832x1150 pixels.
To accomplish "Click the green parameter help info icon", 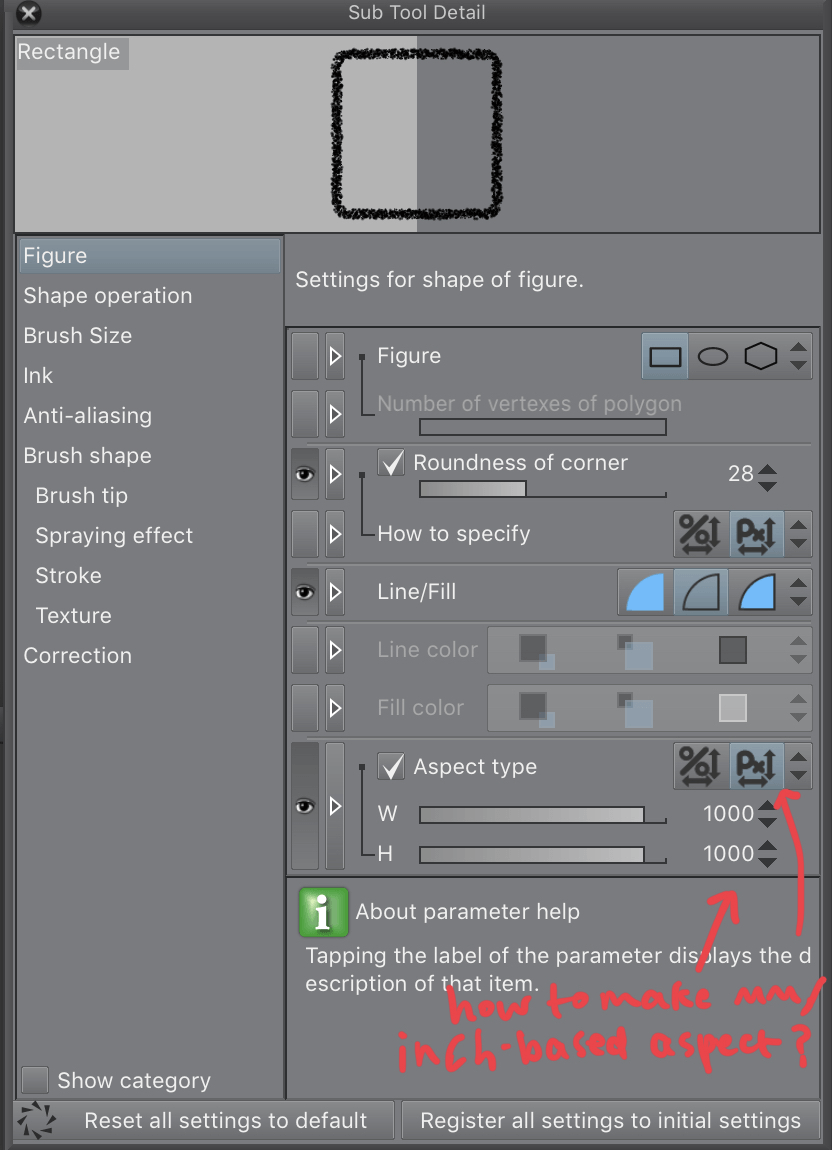I will (x=323, y=912).
